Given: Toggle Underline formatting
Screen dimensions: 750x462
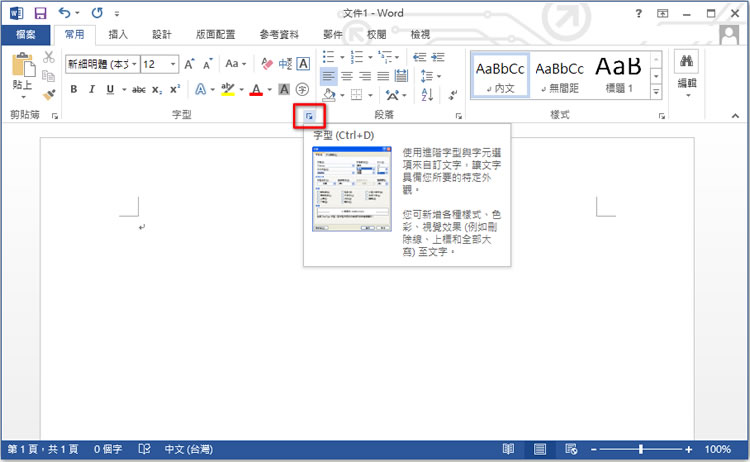Looking at the screenshot, I should (x=110, y=89).
